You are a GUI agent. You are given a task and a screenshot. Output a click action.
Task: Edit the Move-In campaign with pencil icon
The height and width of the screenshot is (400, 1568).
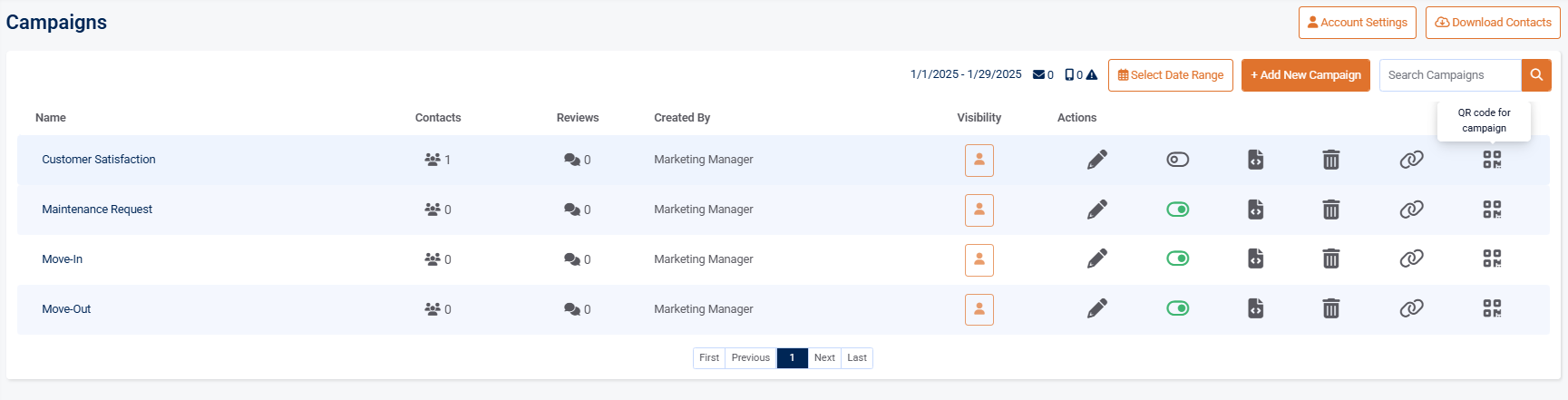point(1096,259)
